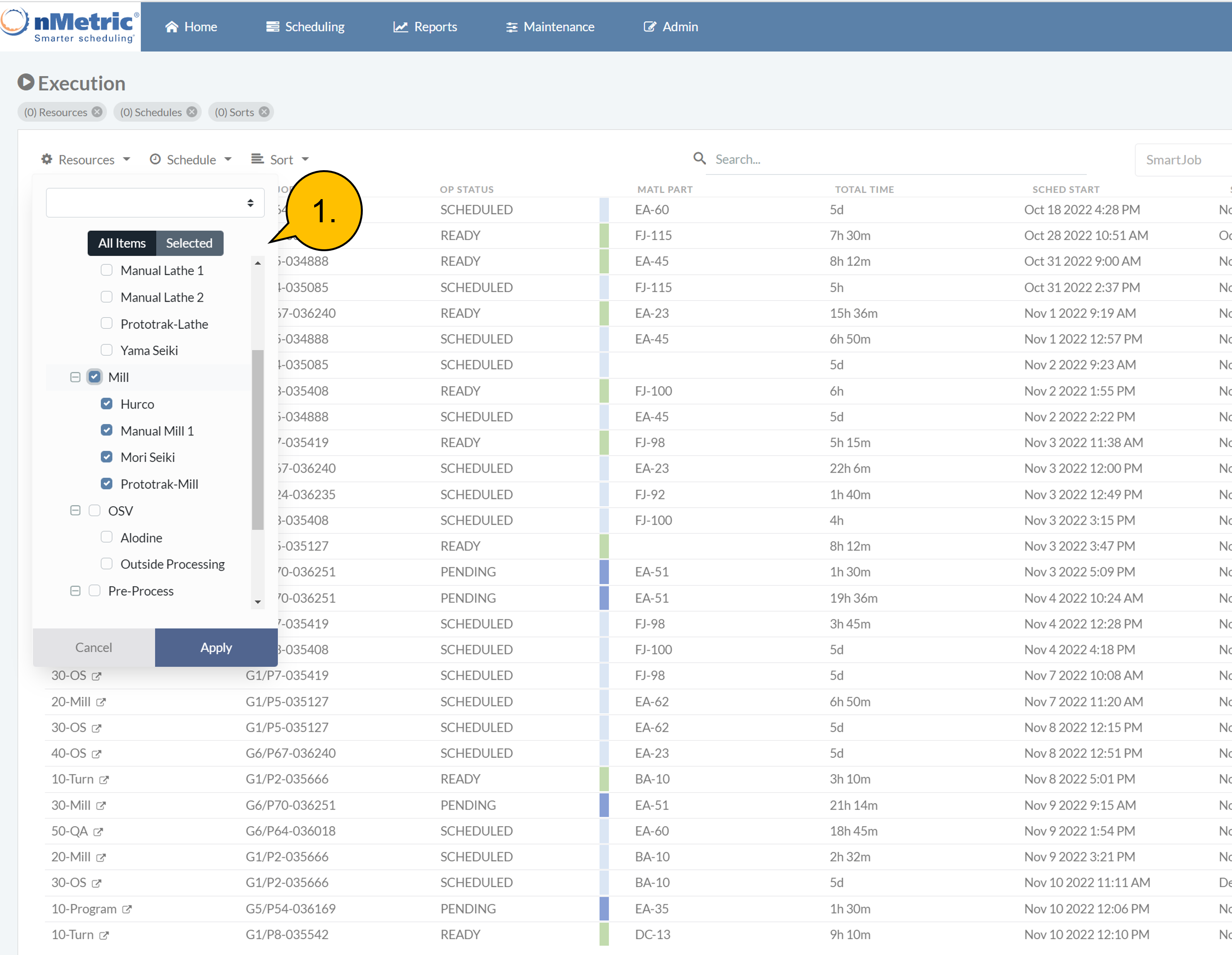This screenshot has height=955, width=1232.
Task: Open the Schedule dropdown menu
Action: pos(191,160)
